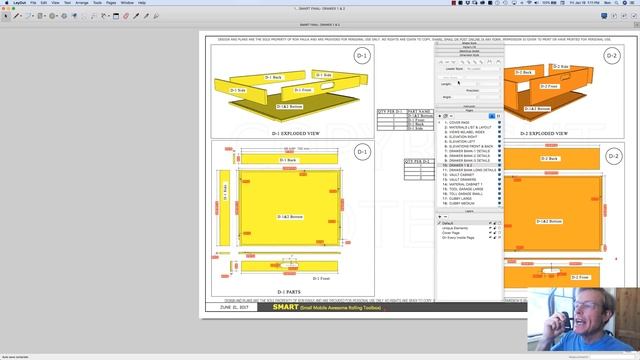The height and width of the screenshot is (360, 640).
Task: Activate the Circle tool
Action: 52,16
